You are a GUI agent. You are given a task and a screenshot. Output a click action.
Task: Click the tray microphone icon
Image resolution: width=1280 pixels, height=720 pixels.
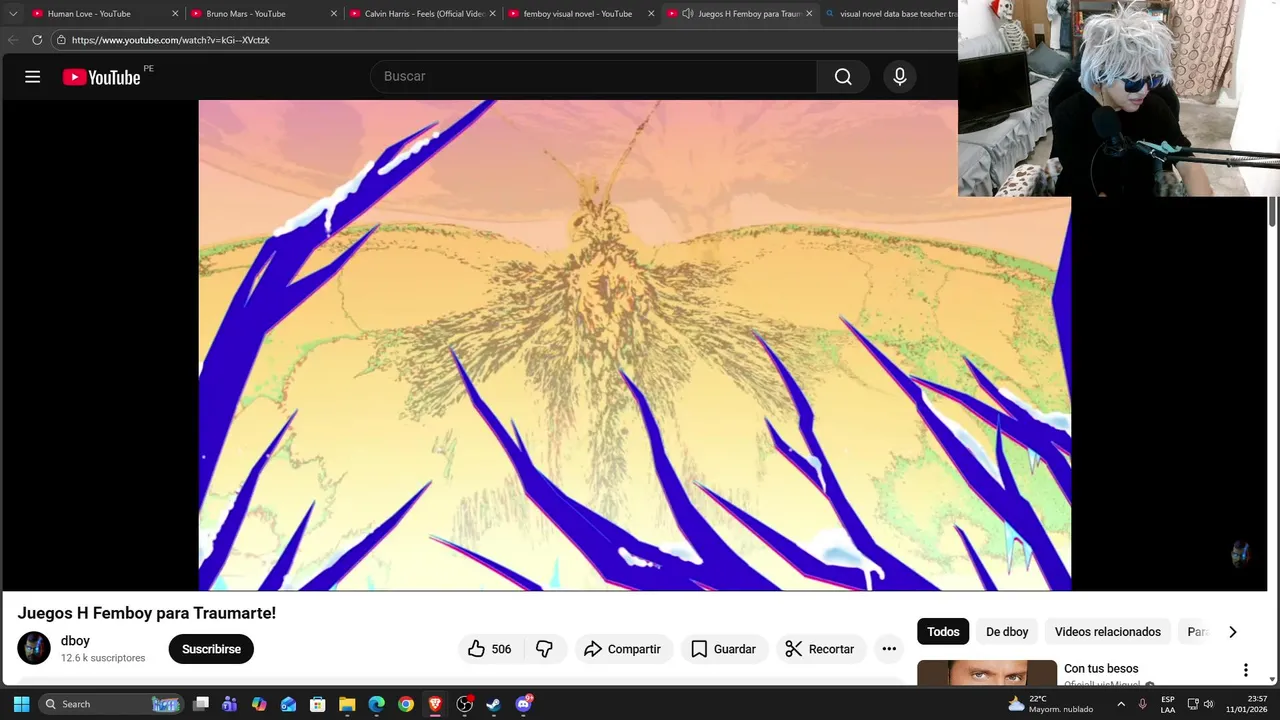(x=1142, y=704)
